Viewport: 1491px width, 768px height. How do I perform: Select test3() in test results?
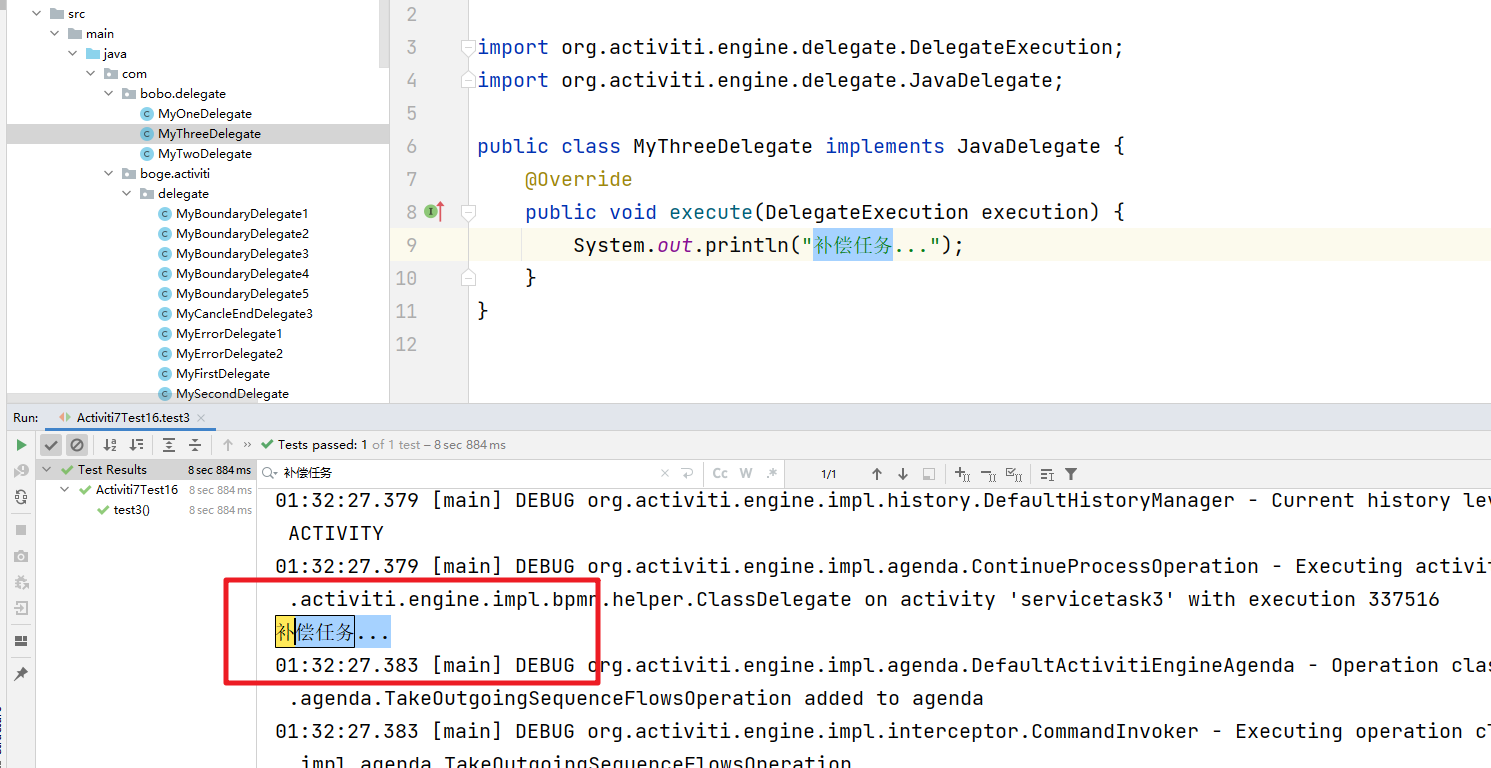coord(131,510)
